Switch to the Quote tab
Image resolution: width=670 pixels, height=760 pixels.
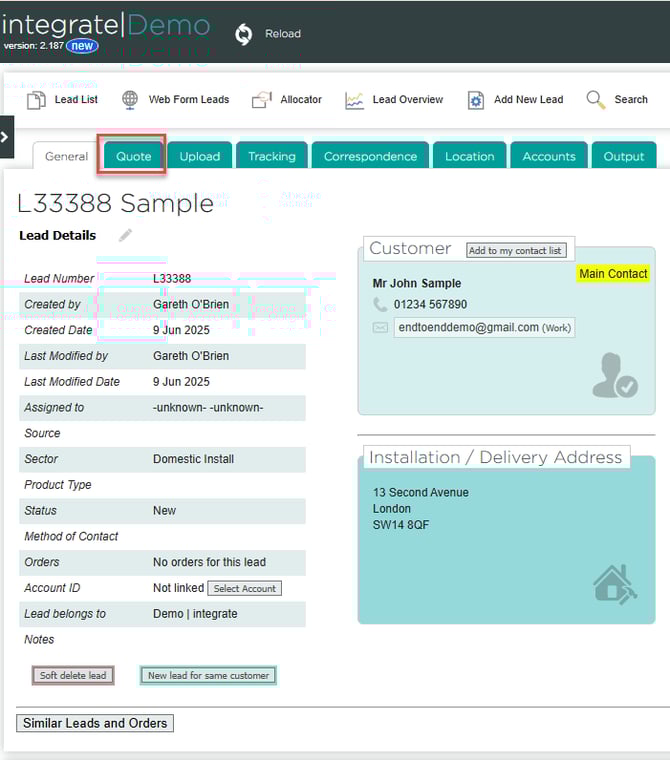point(134,156)
